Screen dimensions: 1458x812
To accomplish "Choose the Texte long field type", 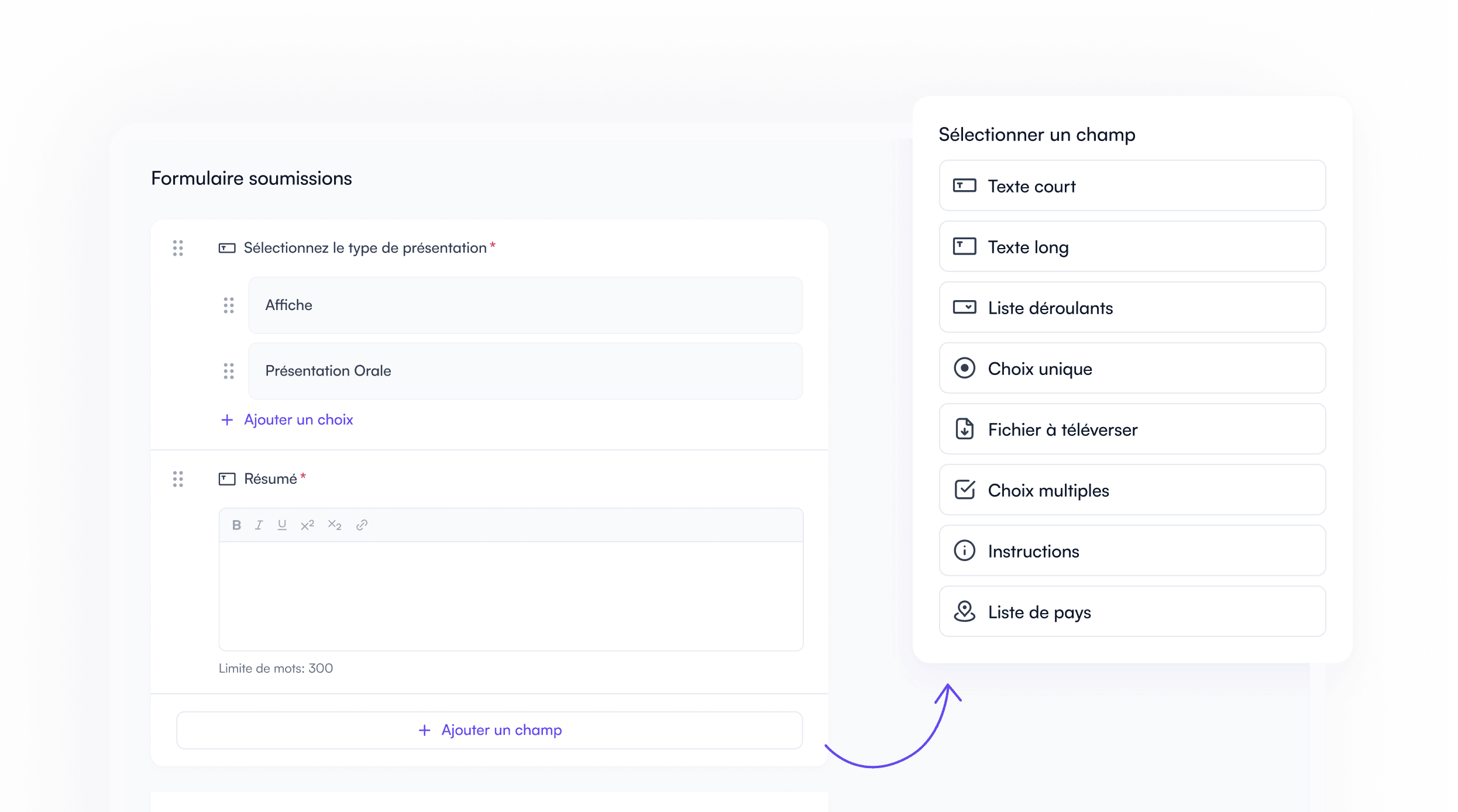I will click(x=1132, y=247).
